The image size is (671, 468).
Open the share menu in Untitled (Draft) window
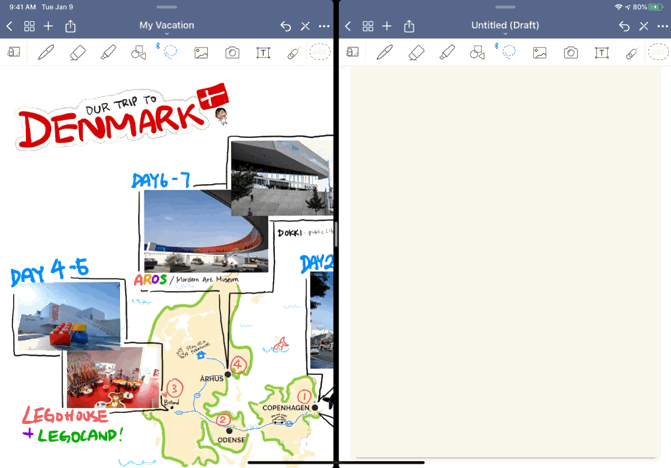(x=409, y=26)
